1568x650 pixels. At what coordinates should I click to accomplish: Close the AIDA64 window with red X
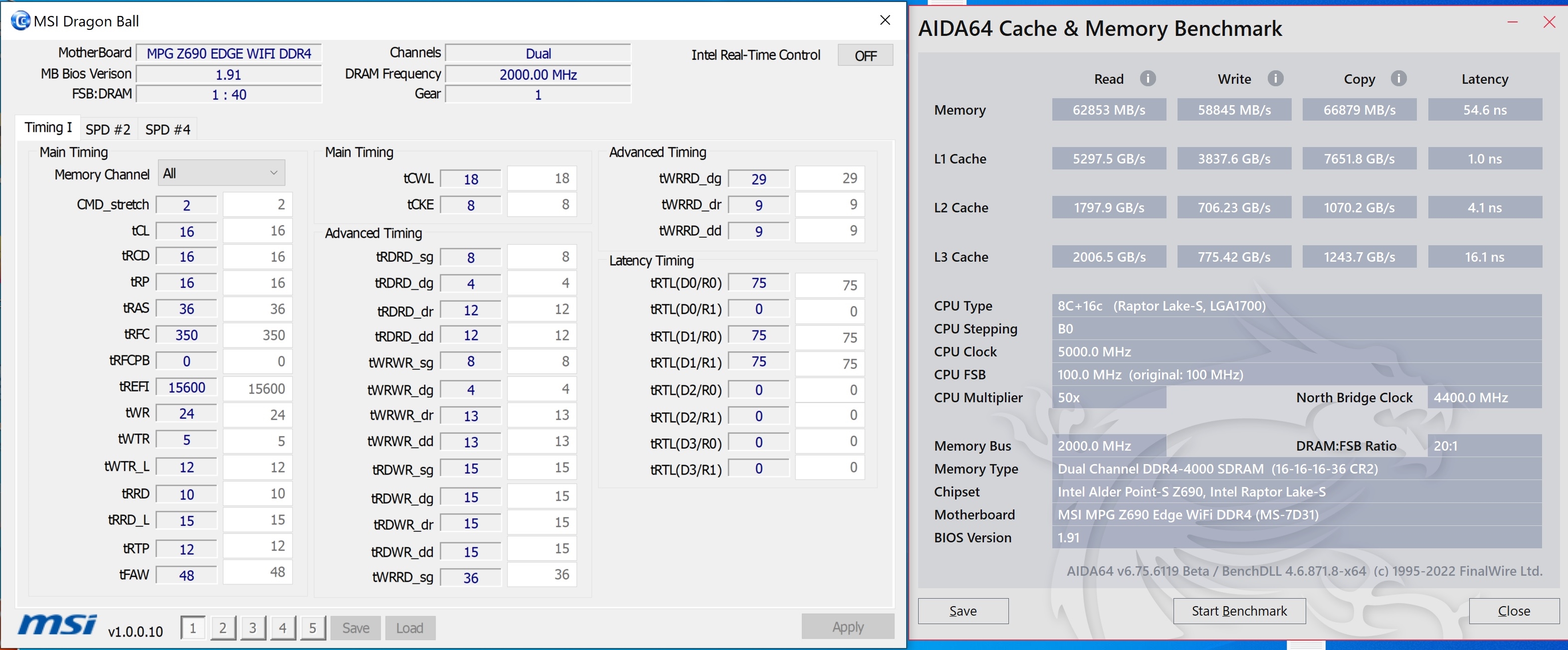tap(1549, 22)
